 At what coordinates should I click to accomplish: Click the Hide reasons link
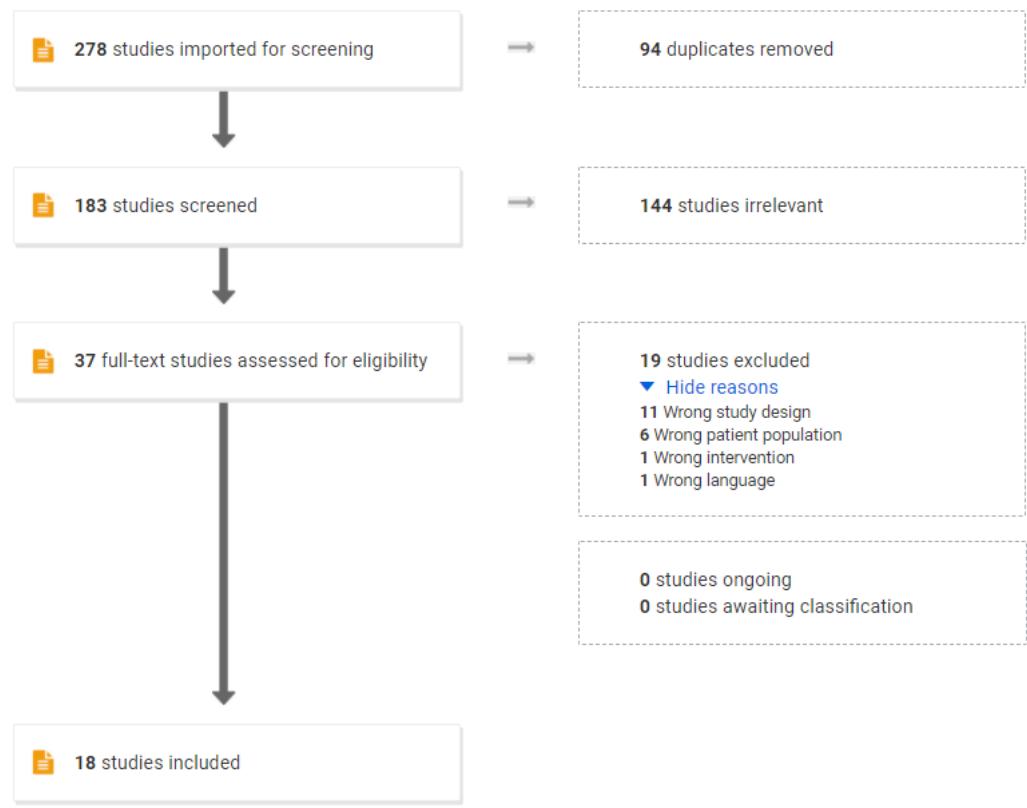721,387
